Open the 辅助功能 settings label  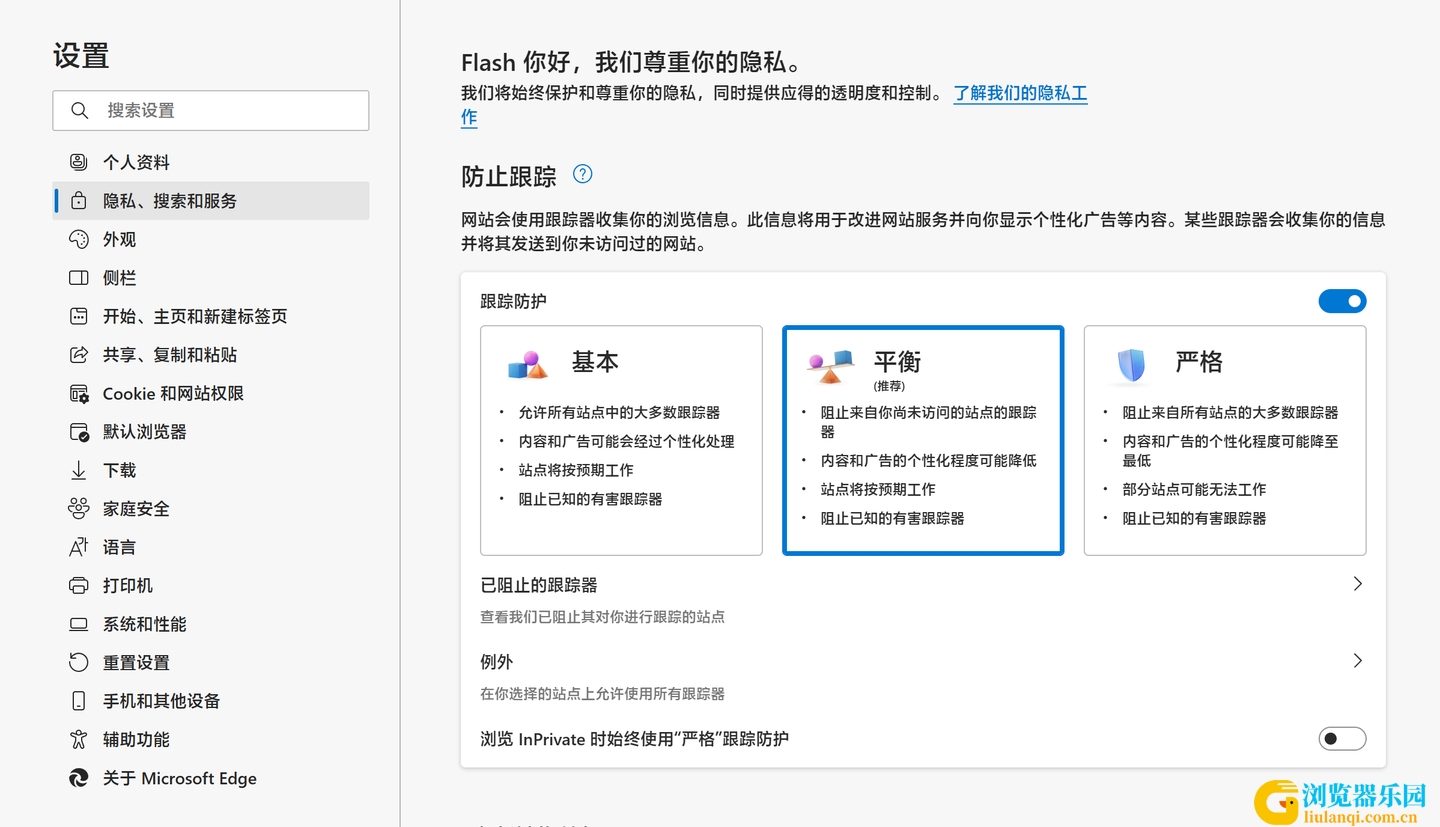(136, 740)
